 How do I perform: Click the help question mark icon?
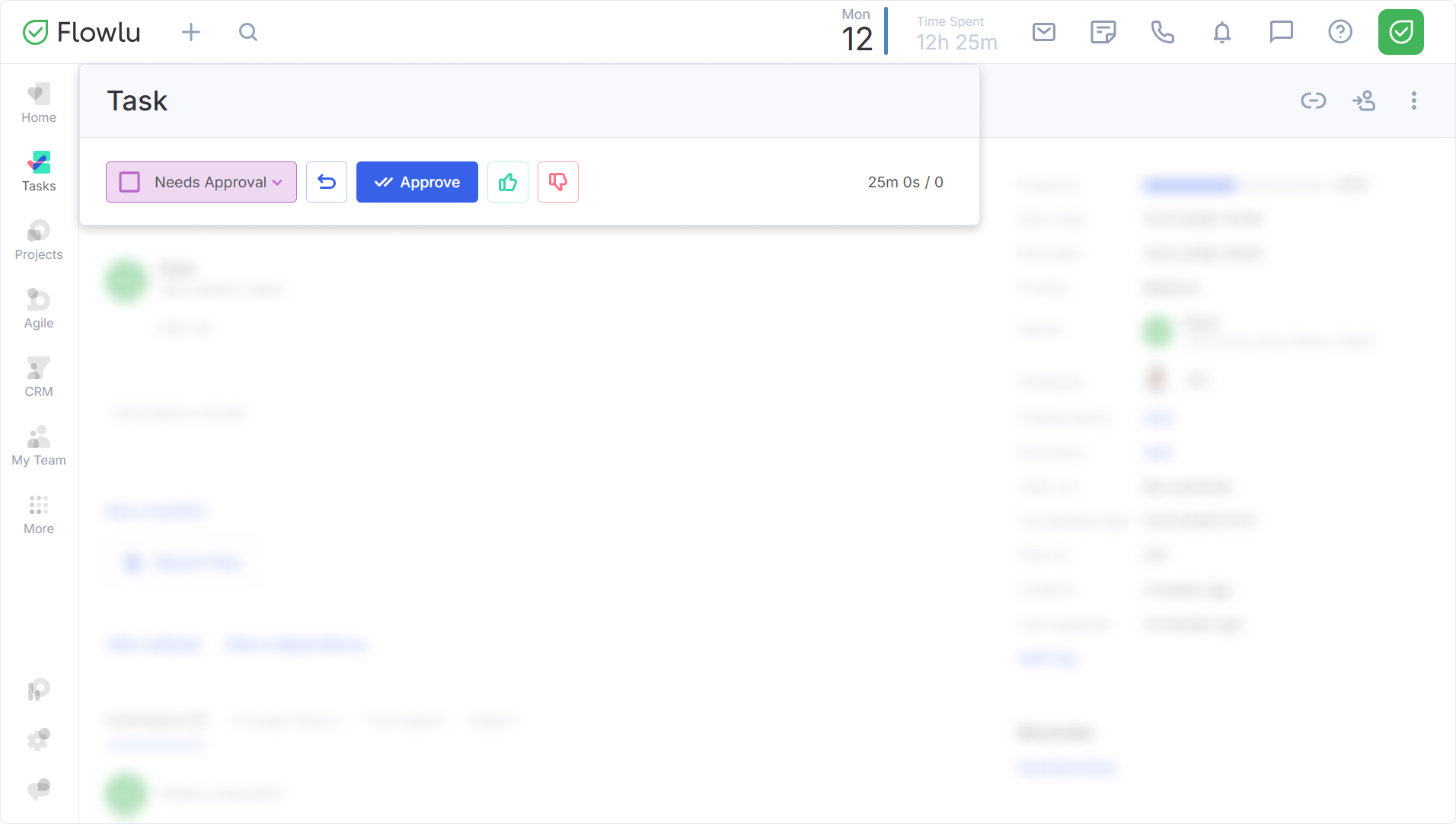click(x=1339, y=32)
